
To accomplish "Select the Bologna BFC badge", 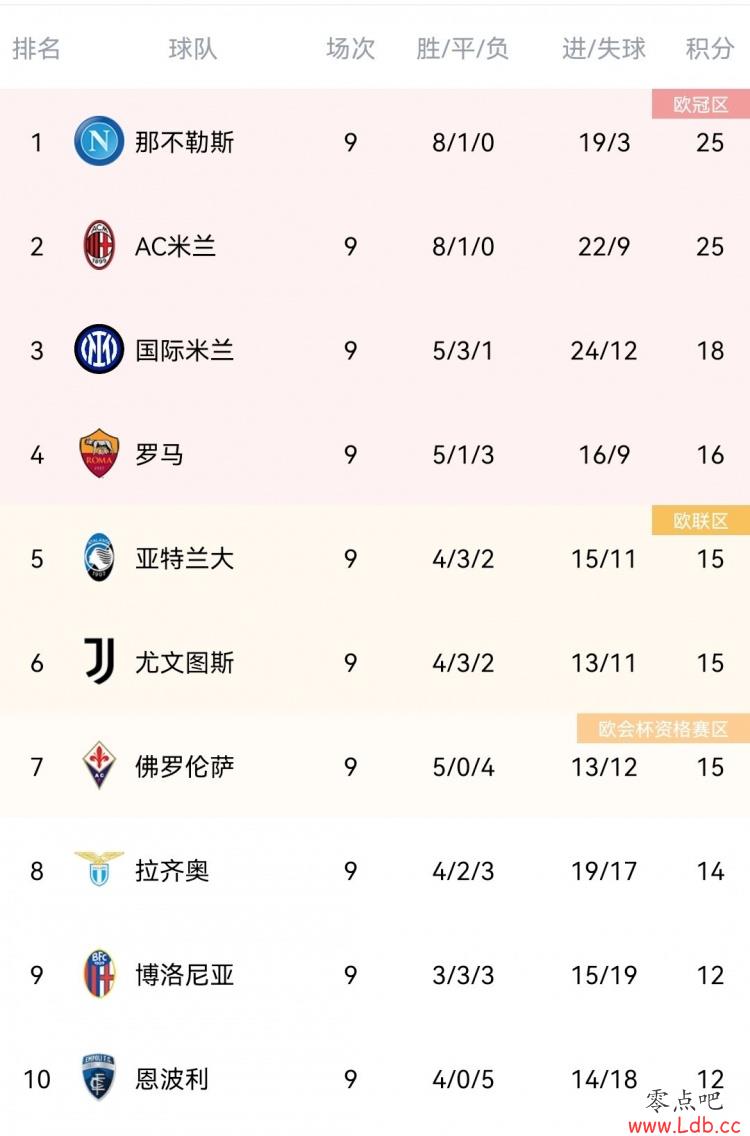I will pyautogui.click(x=99, y=974).
